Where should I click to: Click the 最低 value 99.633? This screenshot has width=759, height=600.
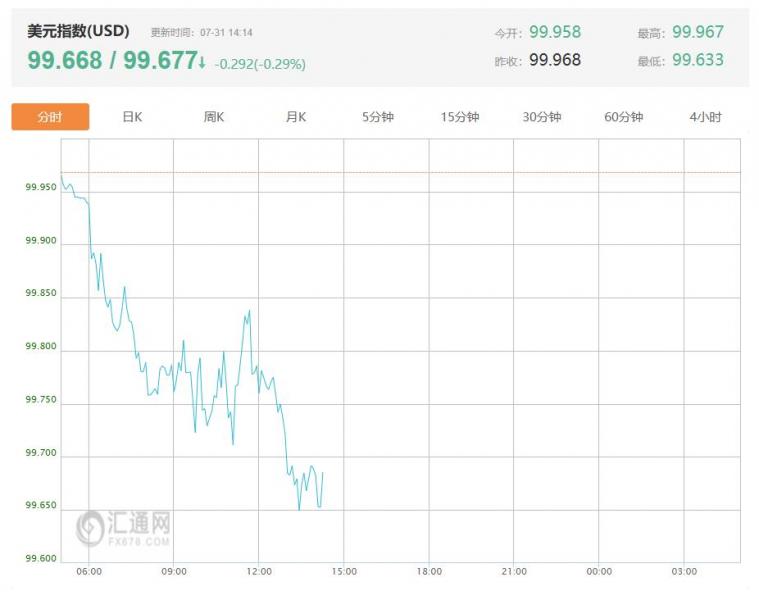pos(698,61)
